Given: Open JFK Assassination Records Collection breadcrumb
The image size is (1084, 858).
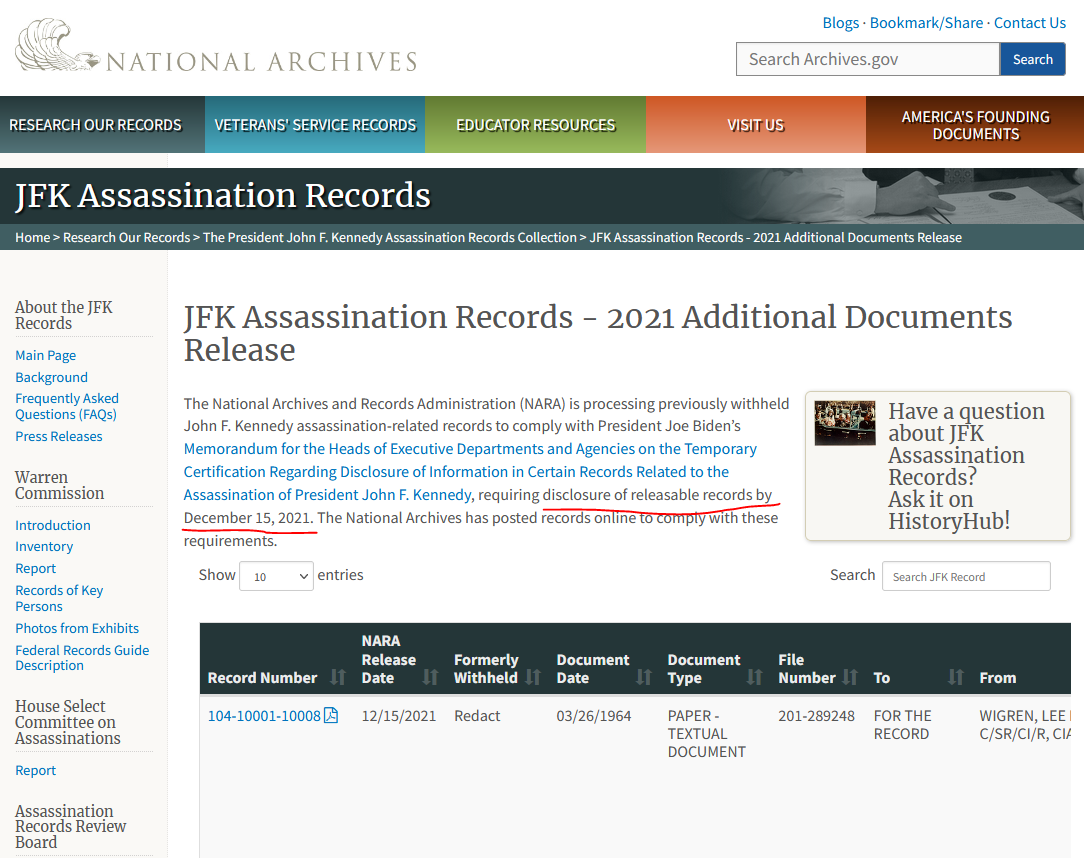Looking at the screenshot, I should pyautogui.click(x=389, y=237).
